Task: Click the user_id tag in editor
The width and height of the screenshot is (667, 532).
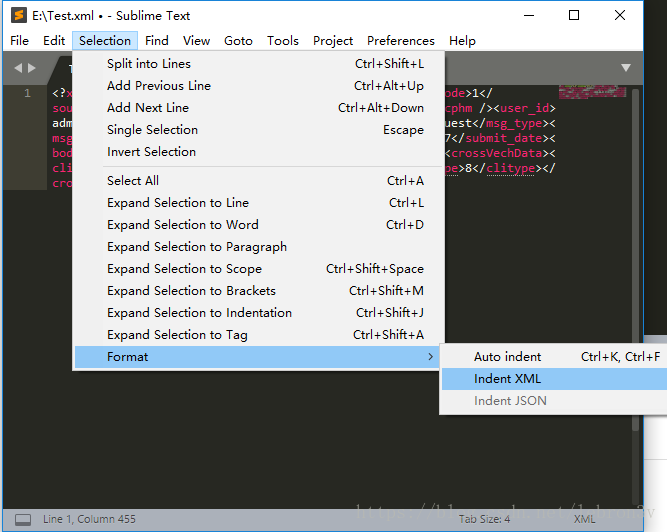Action: click(x=524, y=108)
